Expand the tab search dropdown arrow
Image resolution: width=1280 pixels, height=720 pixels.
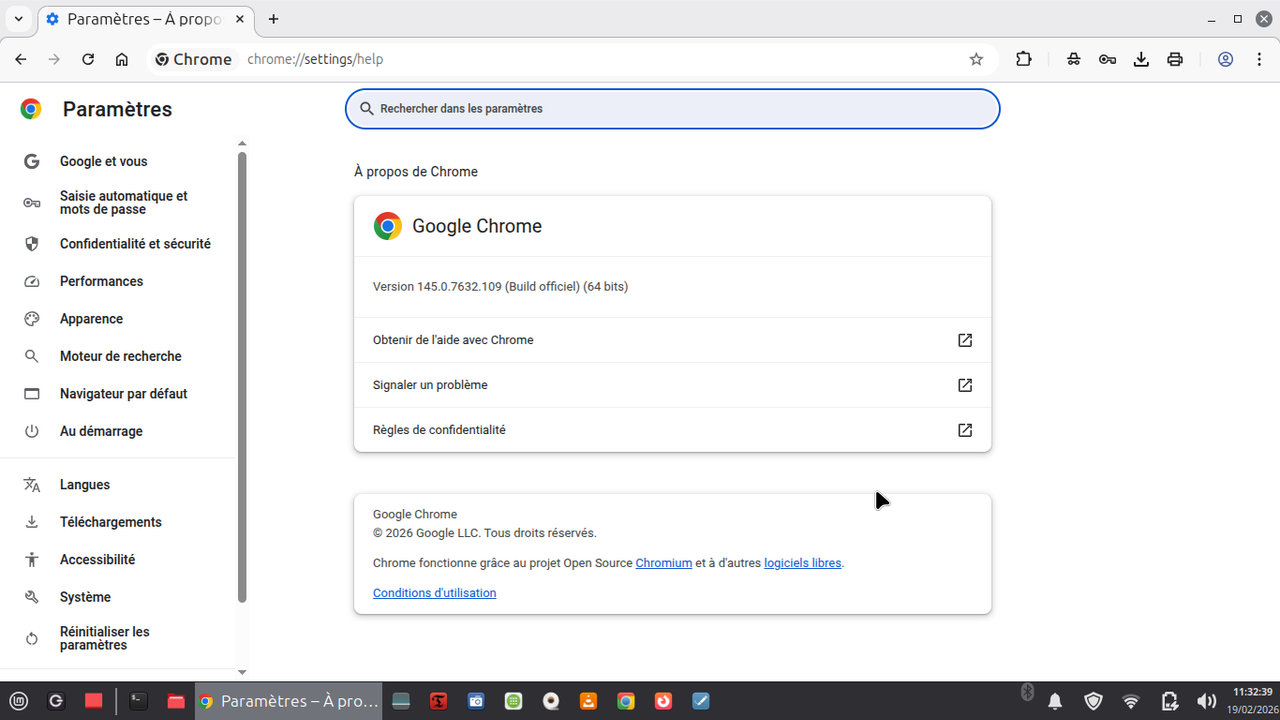coord(18,19)
